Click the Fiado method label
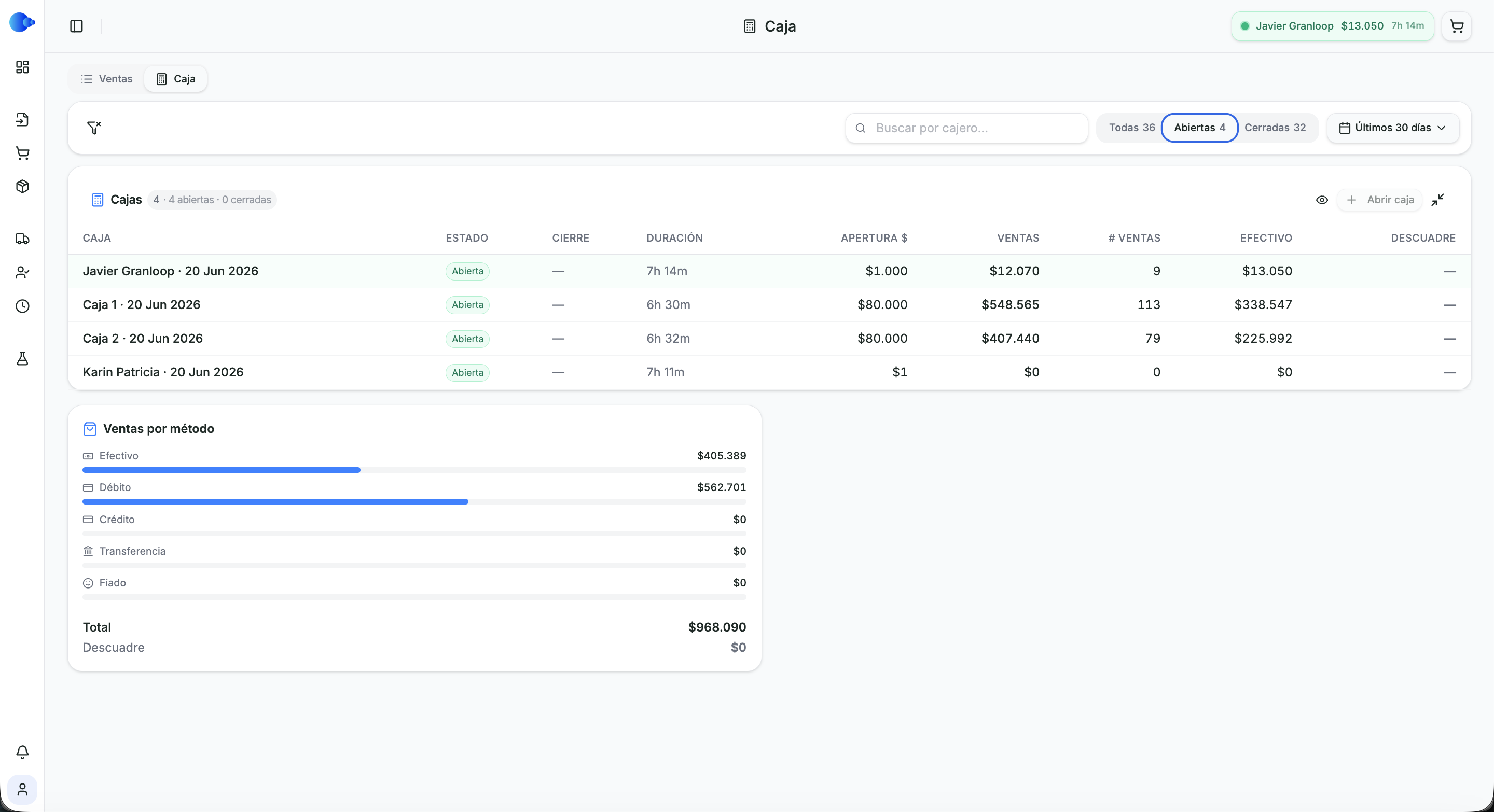 pos(113,583)
